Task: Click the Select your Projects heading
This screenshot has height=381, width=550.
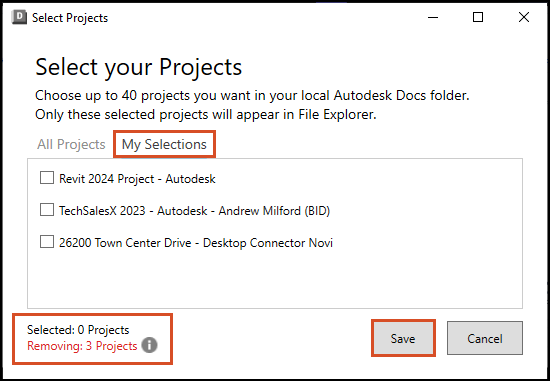Action: click(x=139, y=67)
